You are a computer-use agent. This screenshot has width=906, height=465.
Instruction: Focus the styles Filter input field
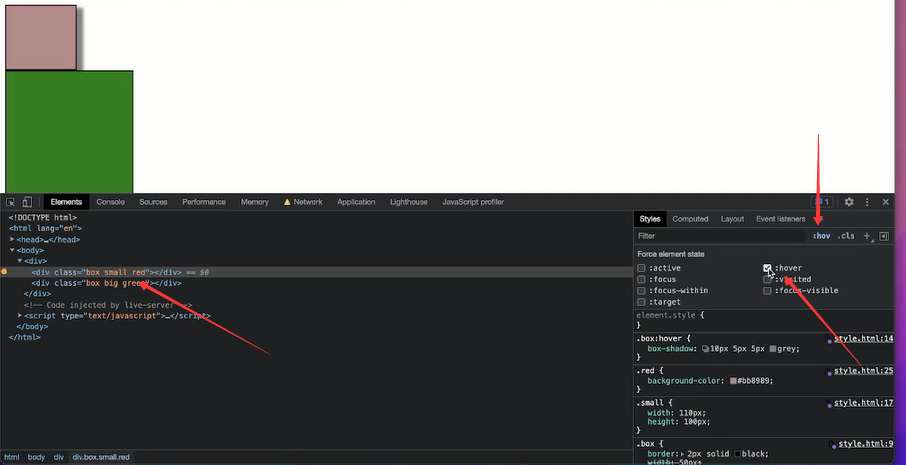[721, 236]
